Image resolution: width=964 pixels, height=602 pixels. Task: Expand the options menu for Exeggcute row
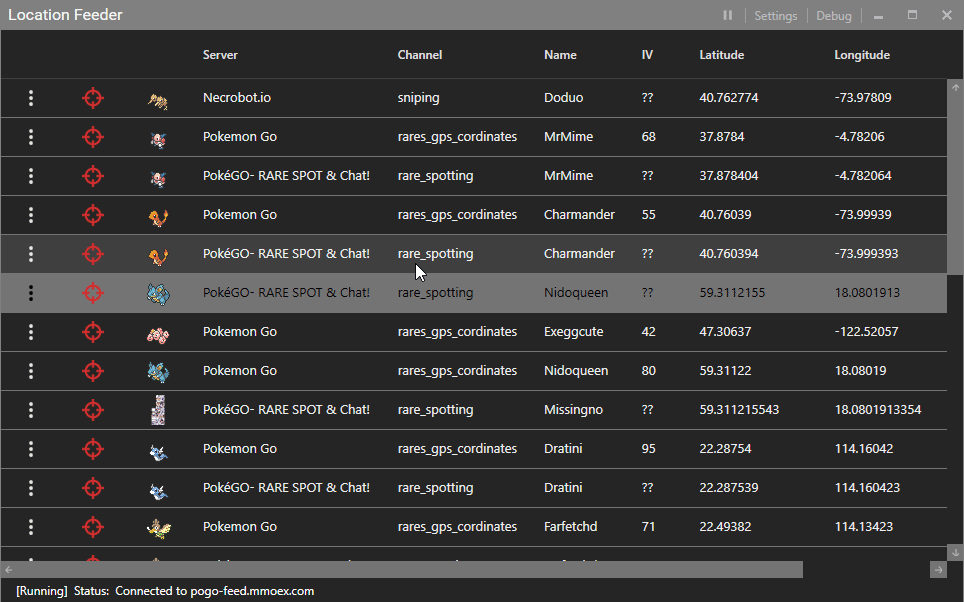click(31, 332)
